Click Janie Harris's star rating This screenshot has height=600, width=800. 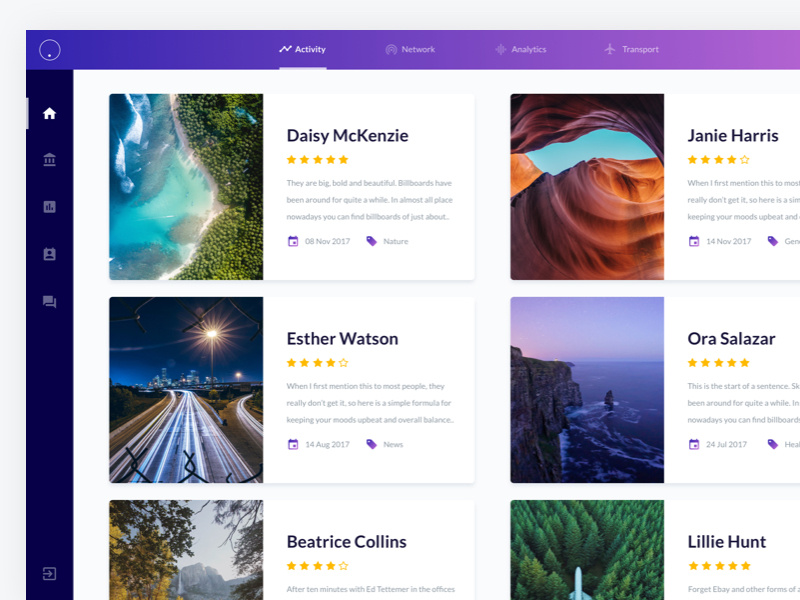pyautogui.click(x=718, y=160)
